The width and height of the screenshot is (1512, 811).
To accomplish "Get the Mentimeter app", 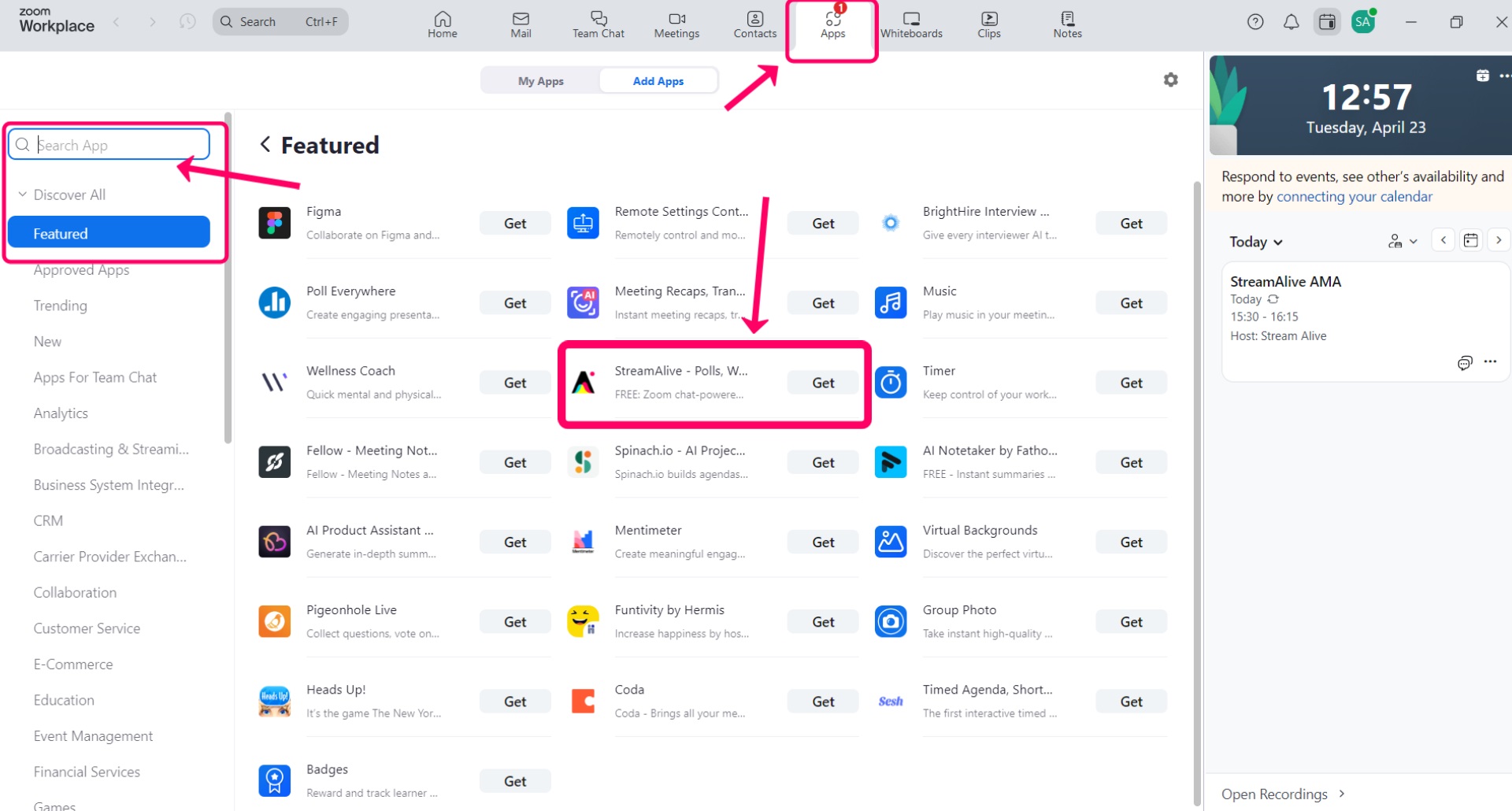I will coord(823,542).
